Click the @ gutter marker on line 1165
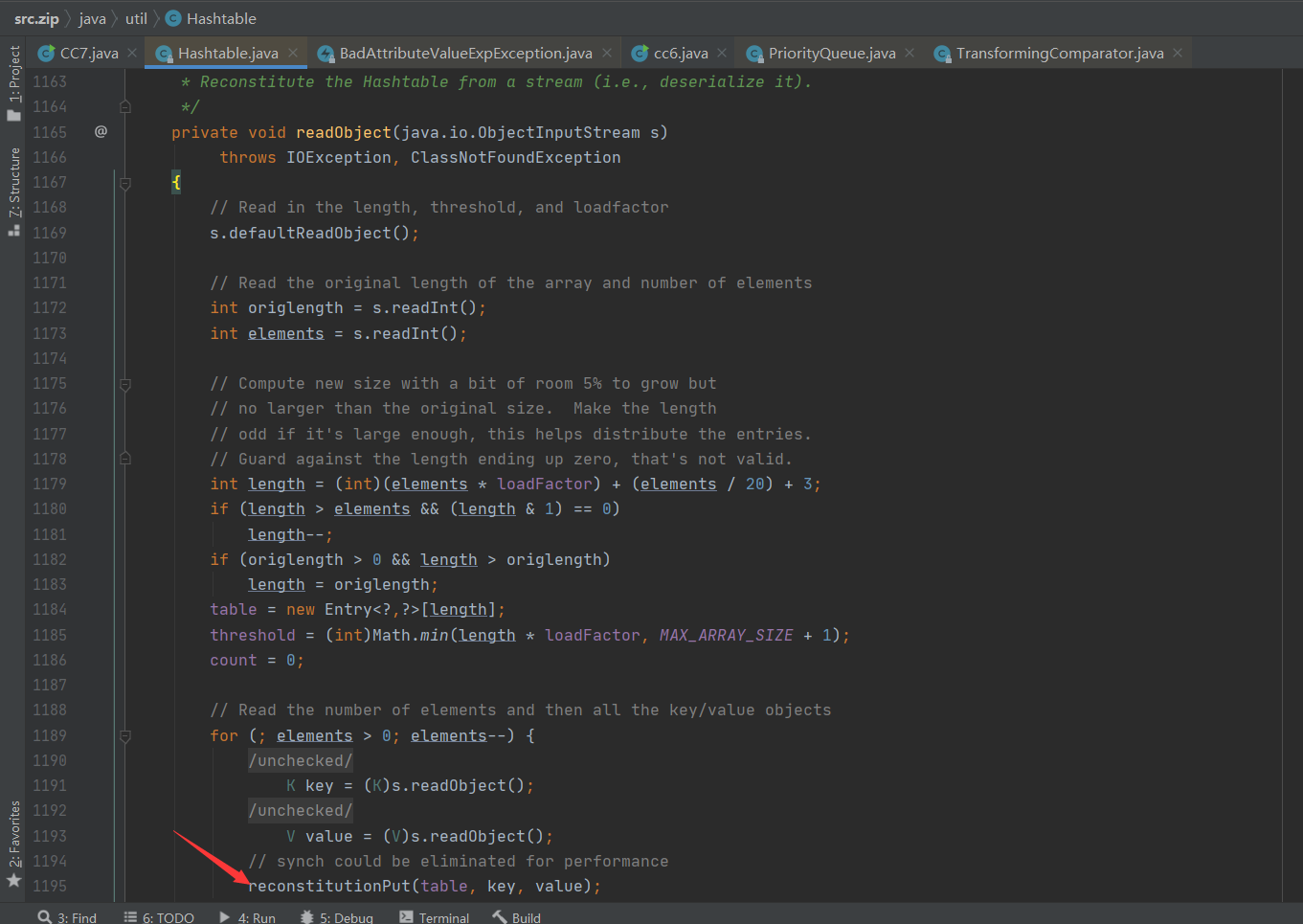The image size is (1303, 924). (101, 131)
